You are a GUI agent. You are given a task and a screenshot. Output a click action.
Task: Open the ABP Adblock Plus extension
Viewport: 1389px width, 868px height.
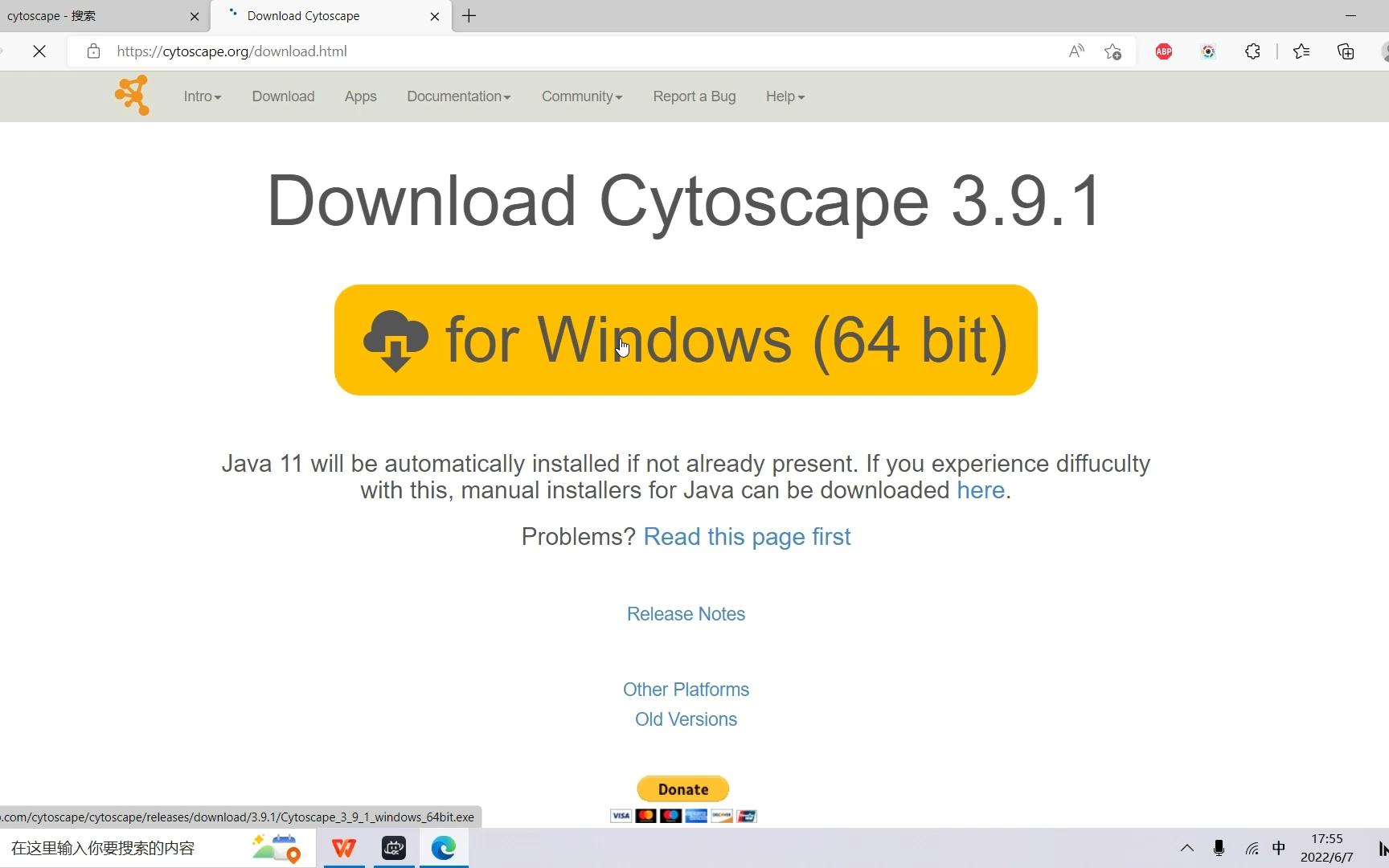1163,51
